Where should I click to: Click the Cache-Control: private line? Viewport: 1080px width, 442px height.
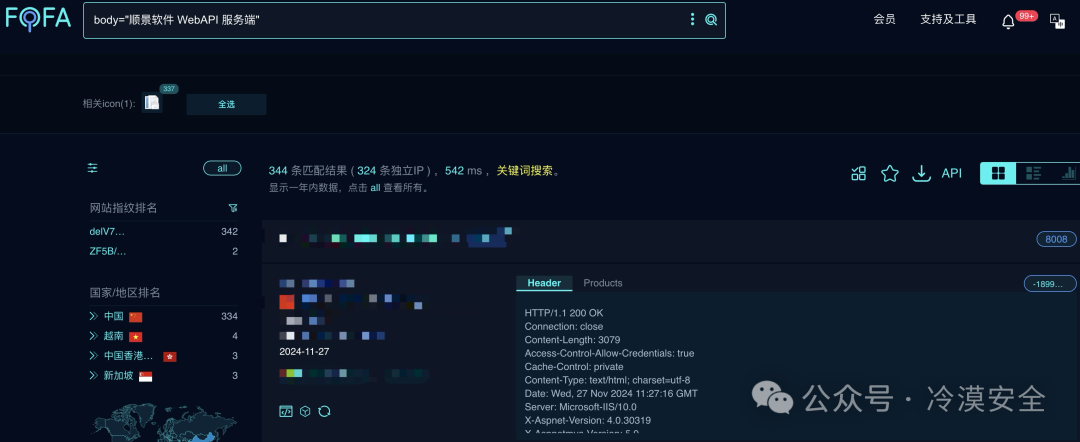pos(574,367)
